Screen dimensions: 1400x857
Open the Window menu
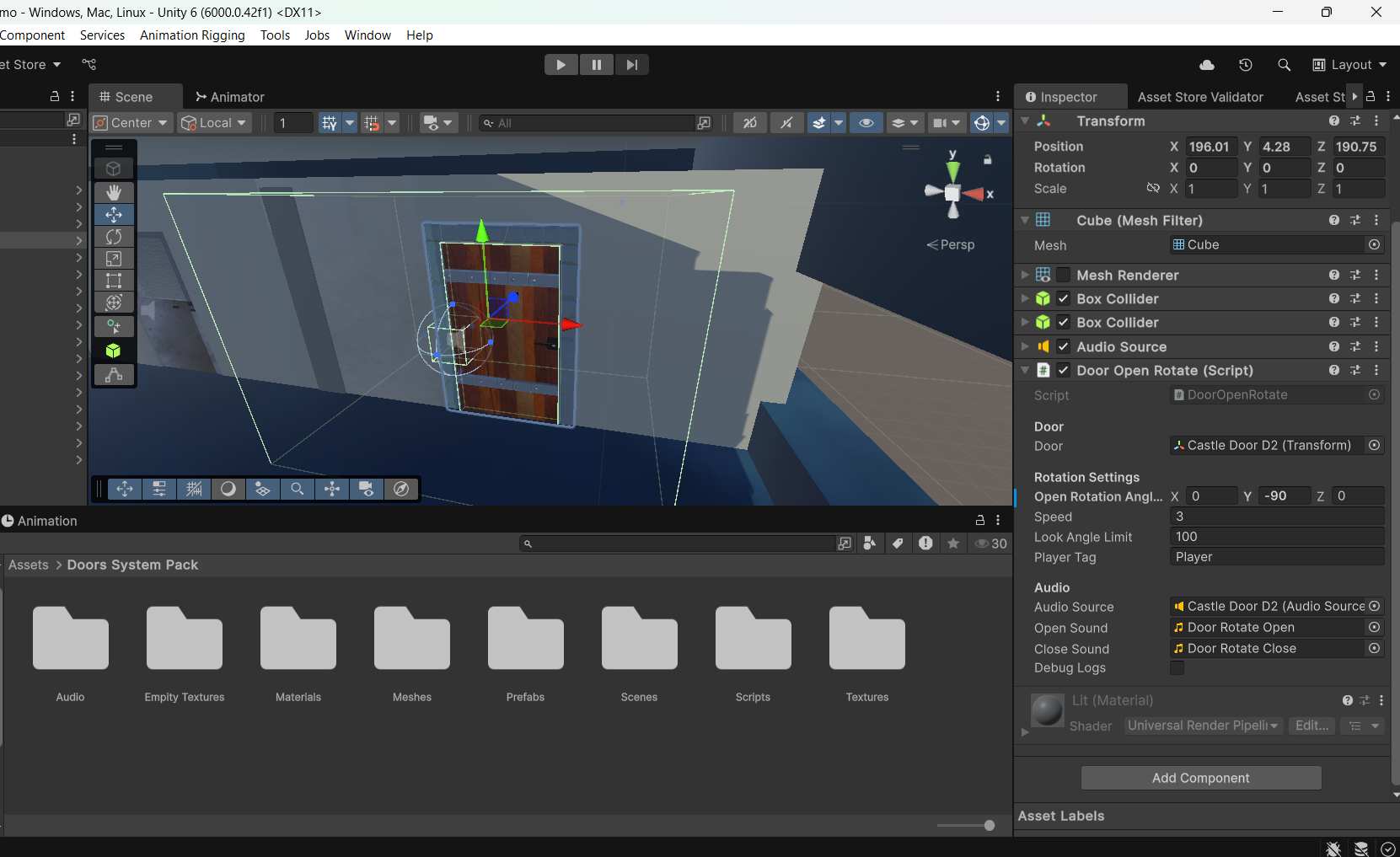(367, 35)
